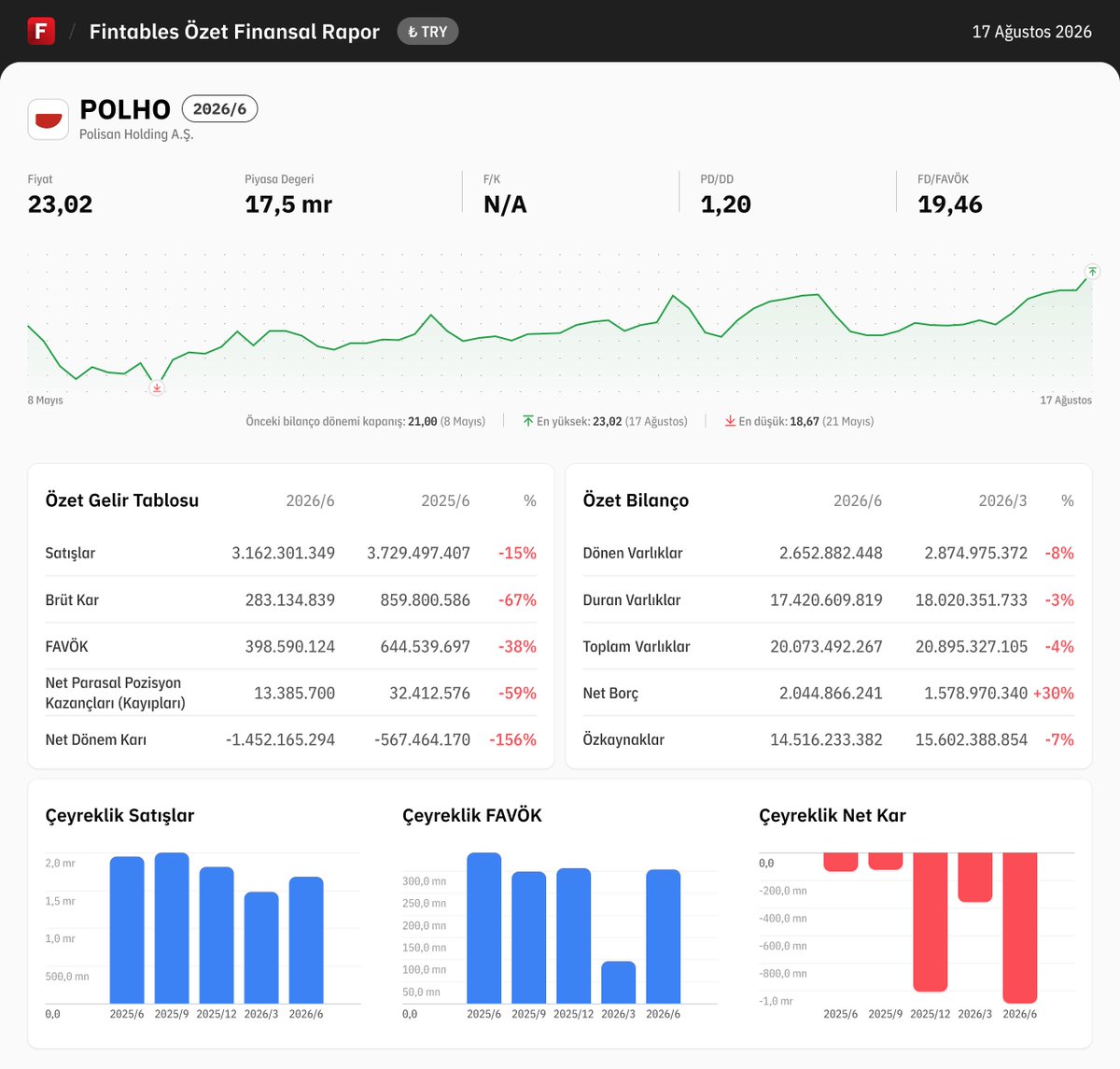Click the green highest-price marker on chart
Viewport: 1120px width, 1069px height.
[x=1093, y=272]
